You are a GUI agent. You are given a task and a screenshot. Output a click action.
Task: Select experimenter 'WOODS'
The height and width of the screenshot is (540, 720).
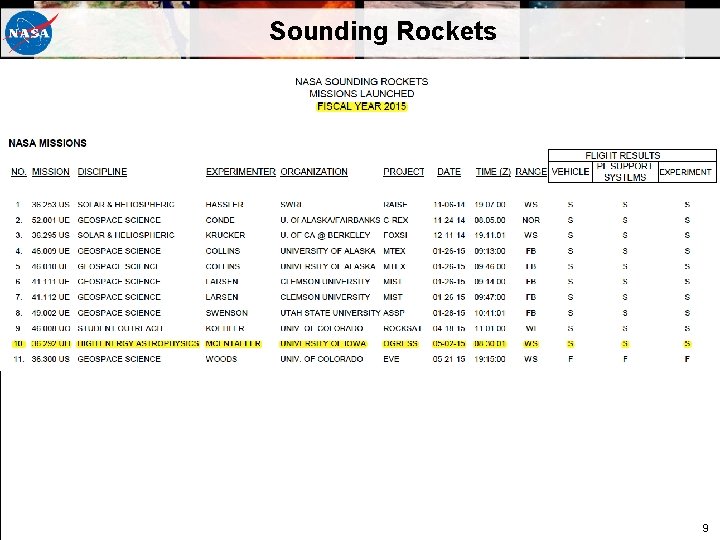[x=221, y=359]
